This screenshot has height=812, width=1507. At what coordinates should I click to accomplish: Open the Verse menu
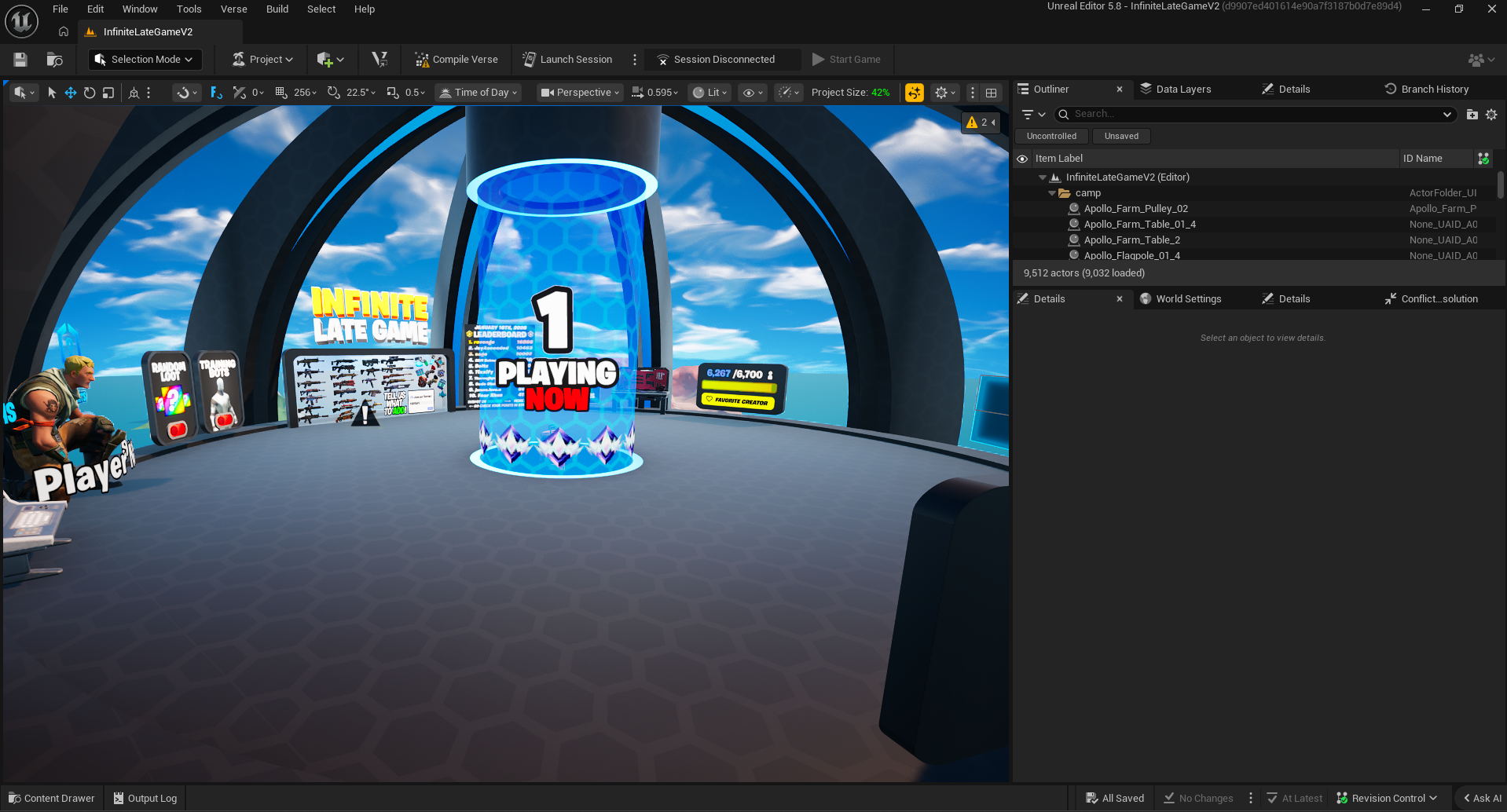coord(234,9)
